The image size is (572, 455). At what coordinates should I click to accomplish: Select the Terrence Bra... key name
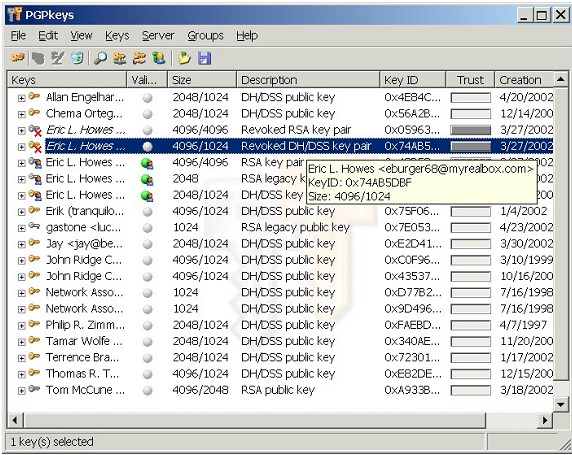coord(82,358)
